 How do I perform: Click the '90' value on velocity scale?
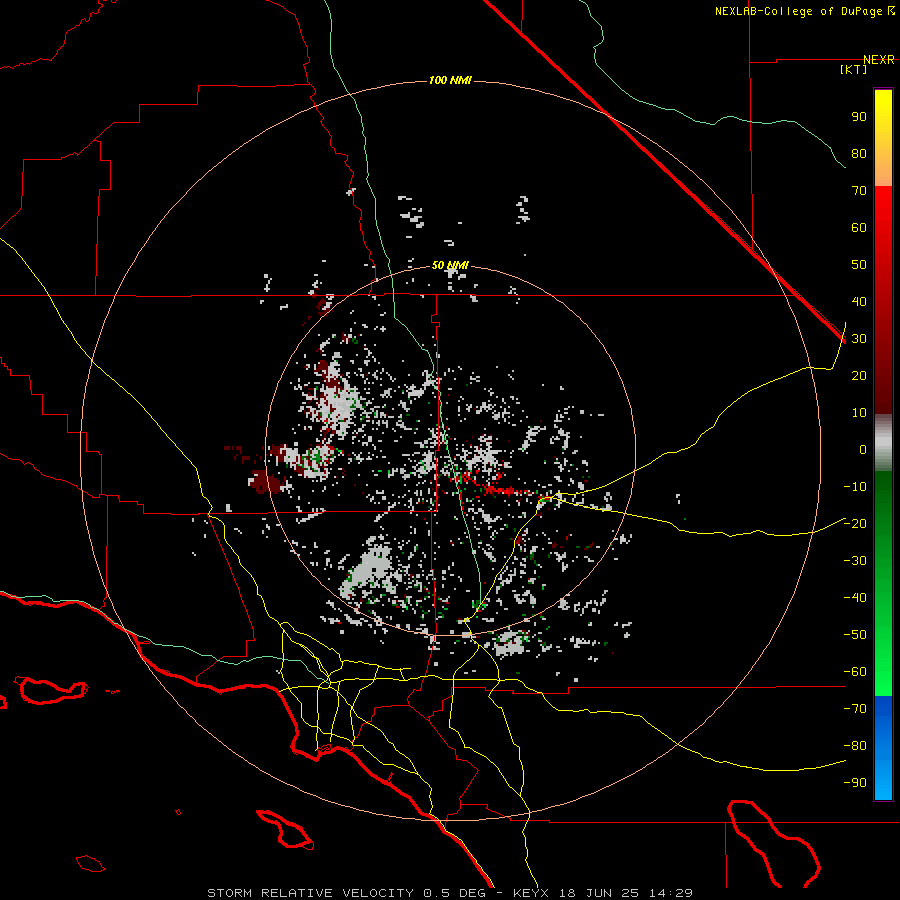859,117
